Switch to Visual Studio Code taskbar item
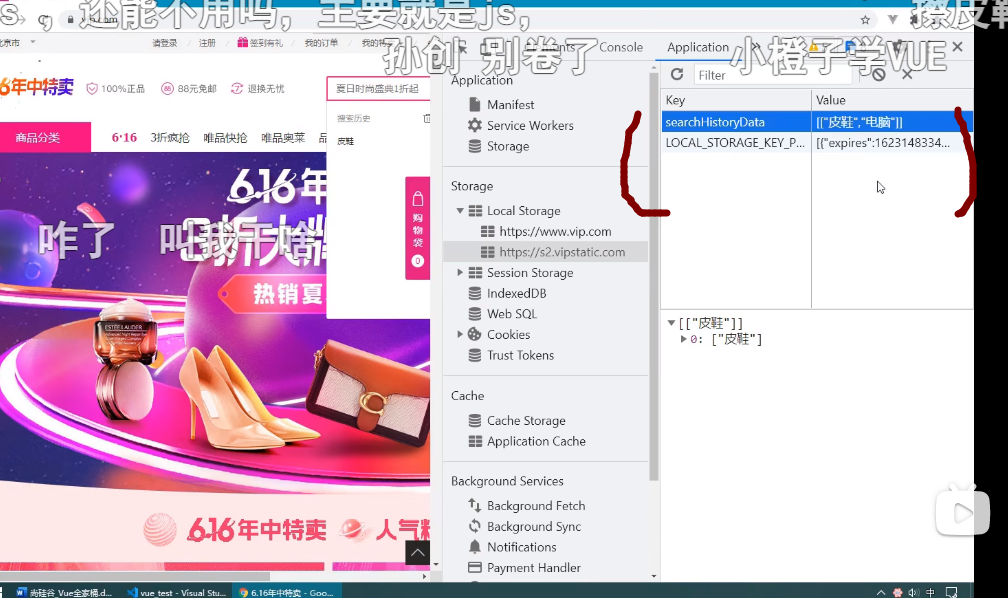This screenshot has width=1008, height=598. (176, 592)
